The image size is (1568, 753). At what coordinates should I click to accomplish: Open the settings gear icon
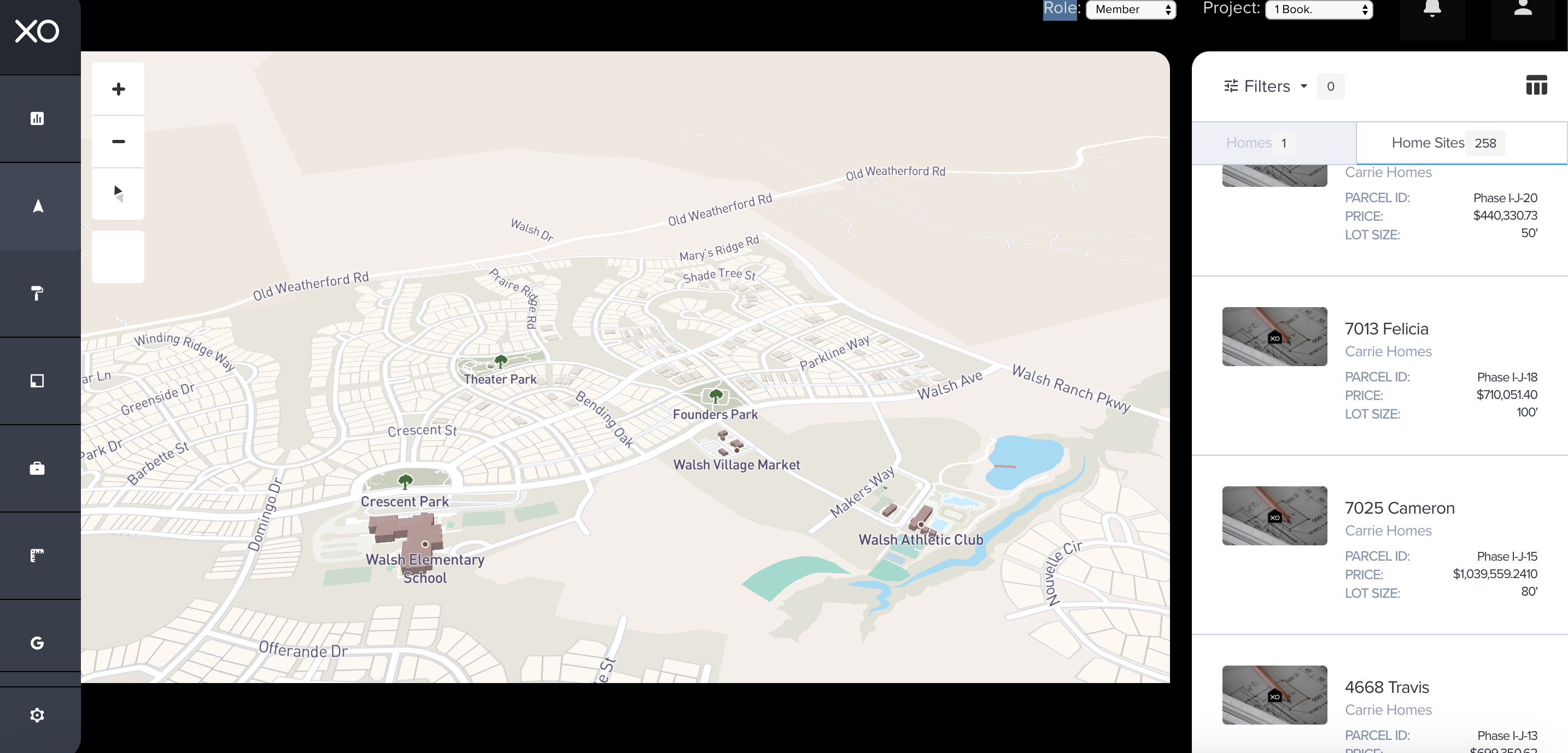coord(37,715)
